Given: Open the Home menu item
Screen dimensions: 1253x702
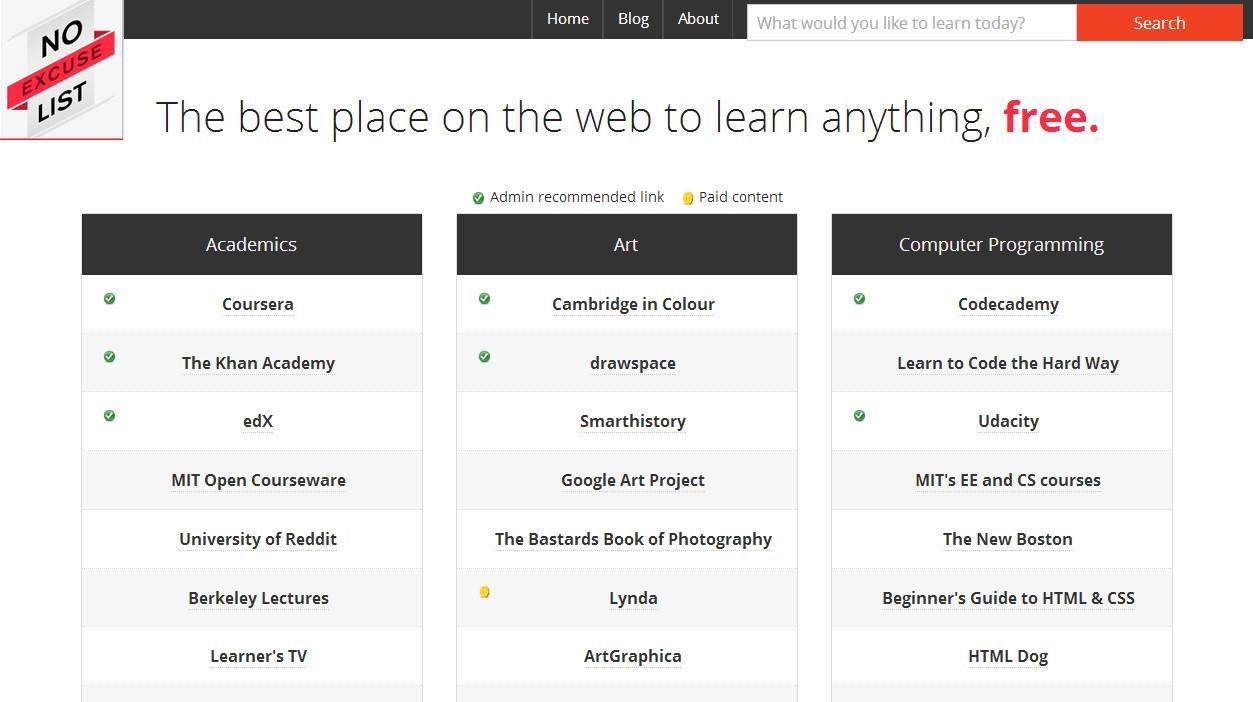Looking at the screenshot, I should [568, 19].
